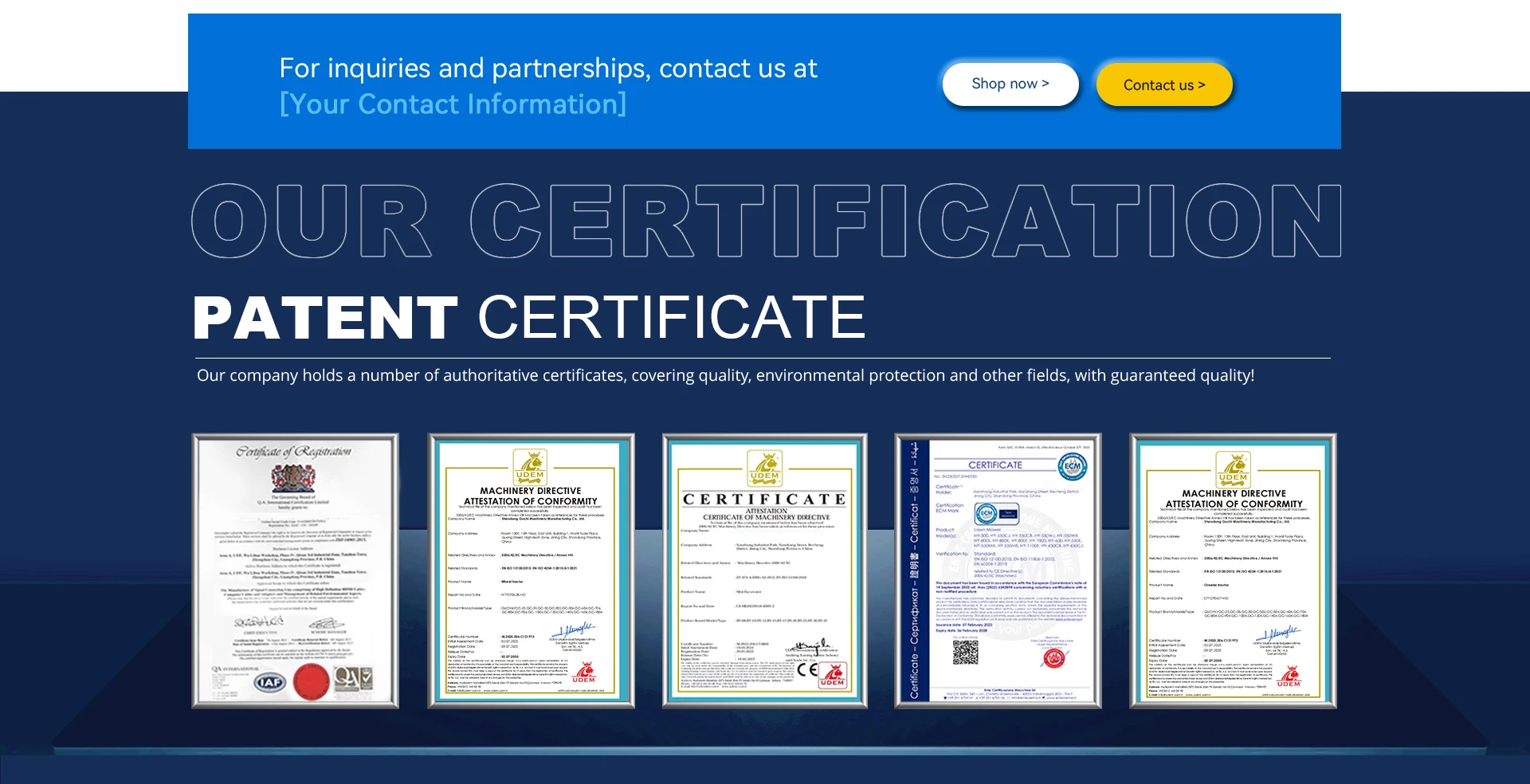Click the "PATENT CERTIFICATE" heading

(529, 317)
